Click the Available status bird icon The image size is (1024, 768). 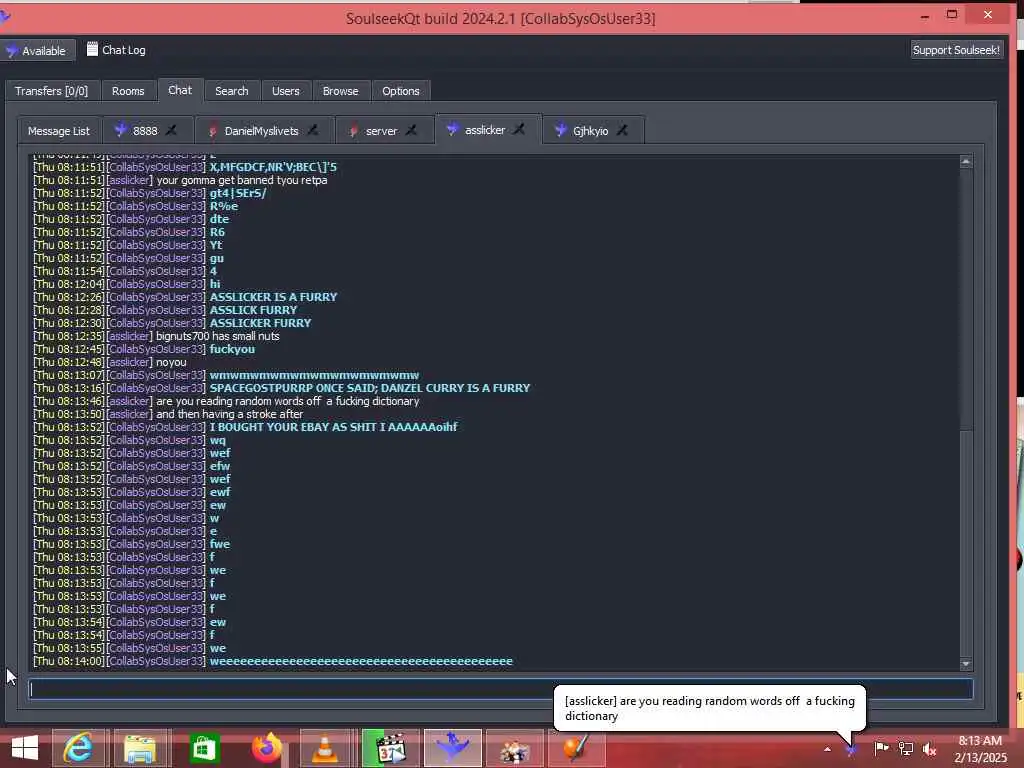coord(12,51)
